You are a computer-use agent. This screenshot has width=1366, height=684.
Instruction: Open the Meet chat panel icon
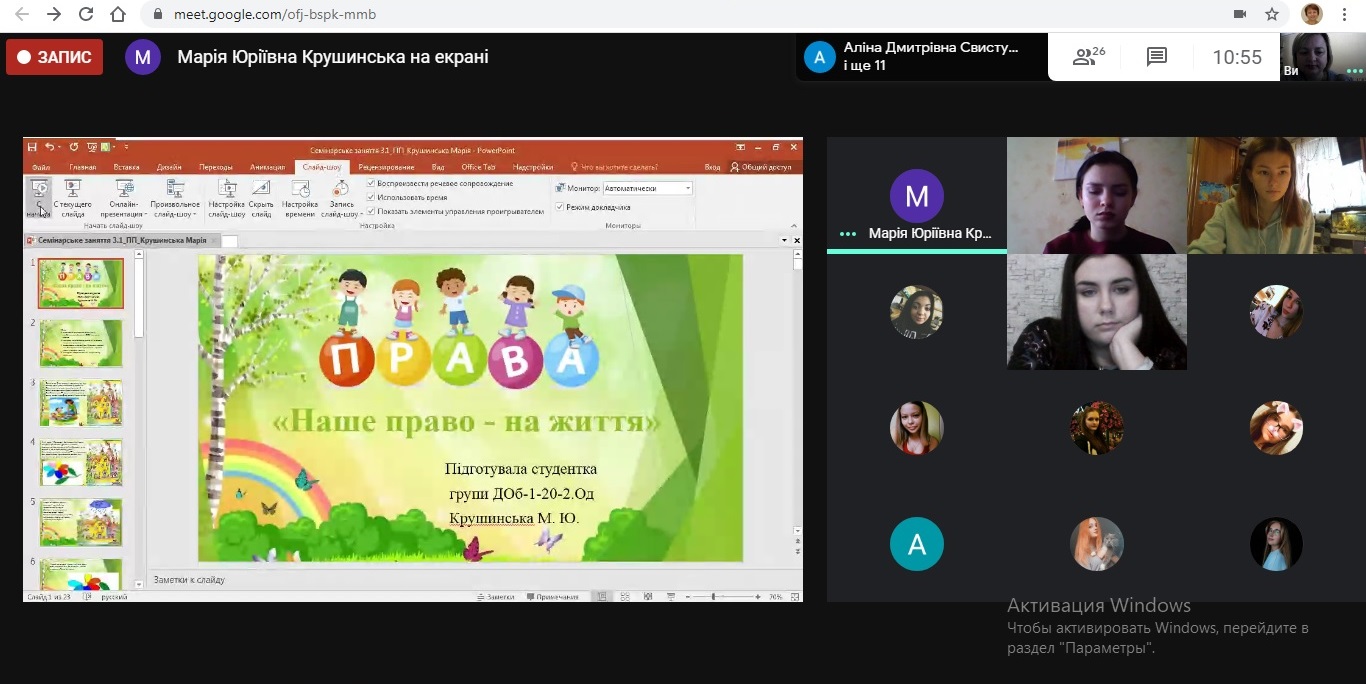coord(1157,57)
